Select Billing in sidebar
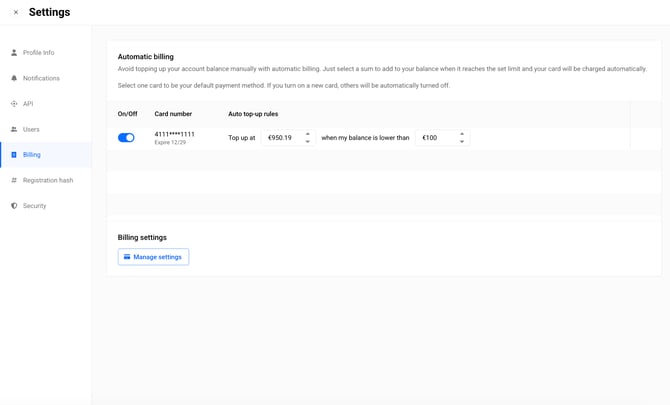 pyautogui.click(x=46, y=155)
